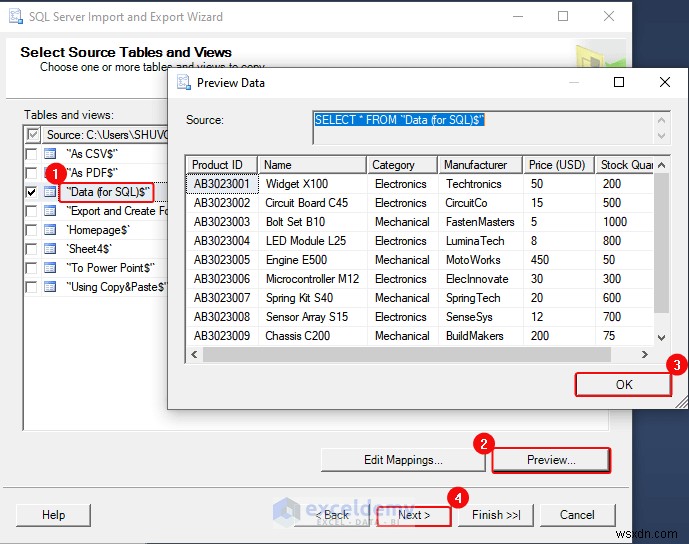Image resolution: width=689 pixels, height=544 pixels.
Task: Uncheck the 'Data (for SQL)$' checkbox
Action: click(31, 192)
